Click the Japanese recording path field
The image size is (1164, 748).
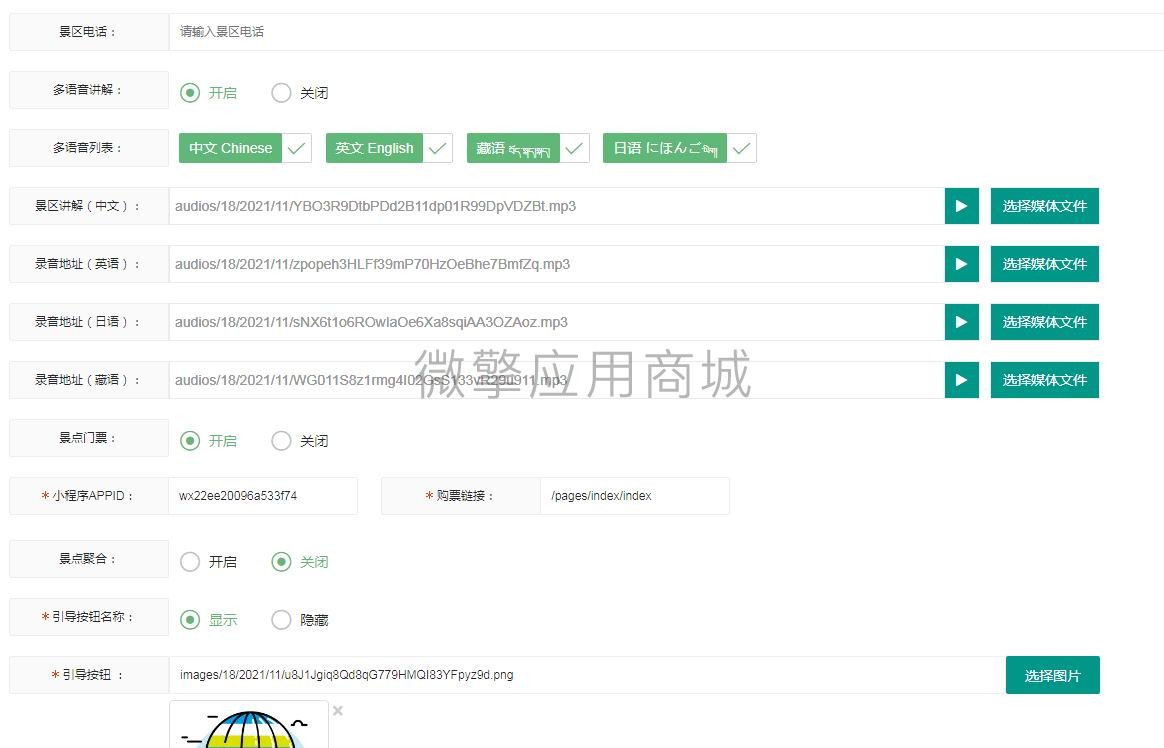tap(557, 321)
